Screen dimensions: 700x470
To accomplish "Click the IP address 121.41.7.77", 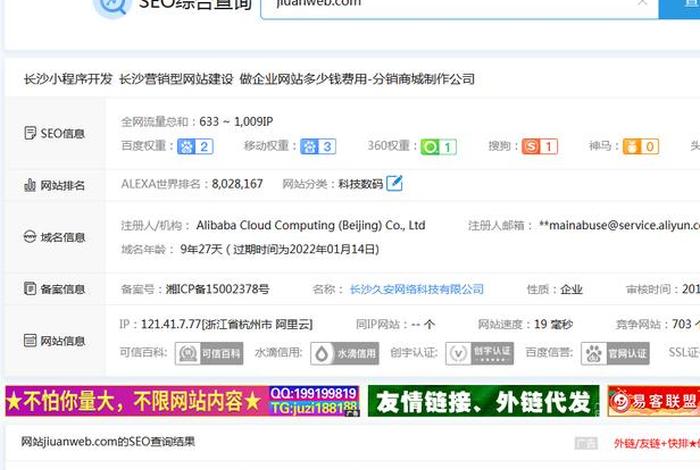I will pyautogui.click(x=171, y=324).
